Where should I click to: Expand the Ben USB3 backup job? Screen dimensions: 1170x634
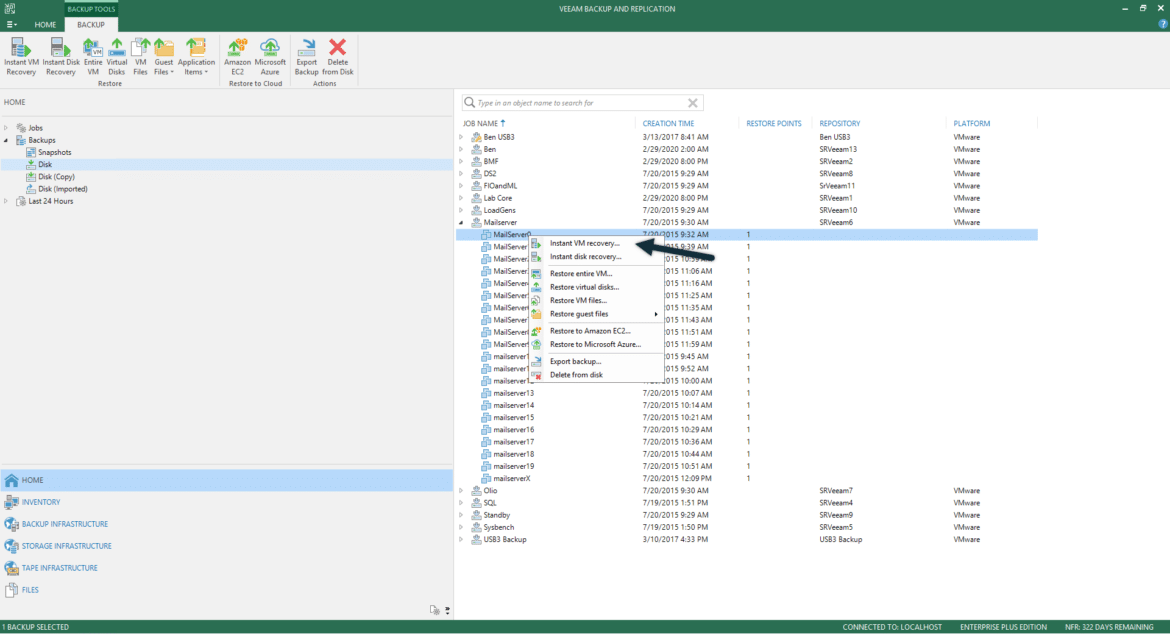tap(461, 137)
